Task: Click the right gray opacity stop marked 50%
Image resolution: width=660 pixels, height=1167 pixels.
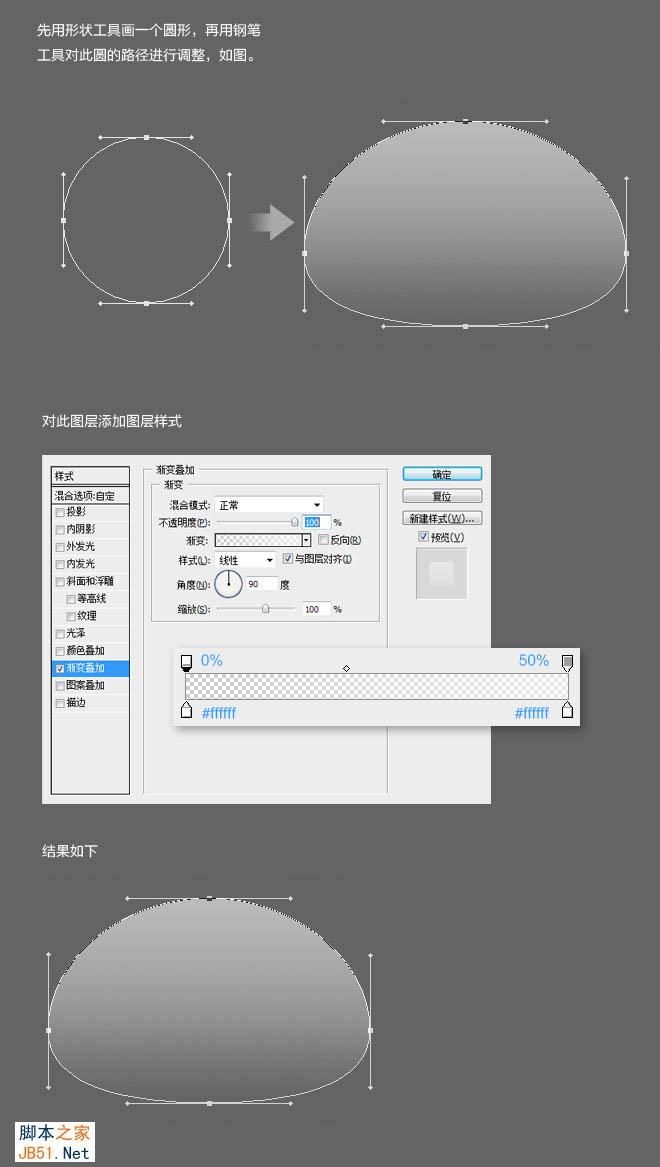Action: click(567, 662)
